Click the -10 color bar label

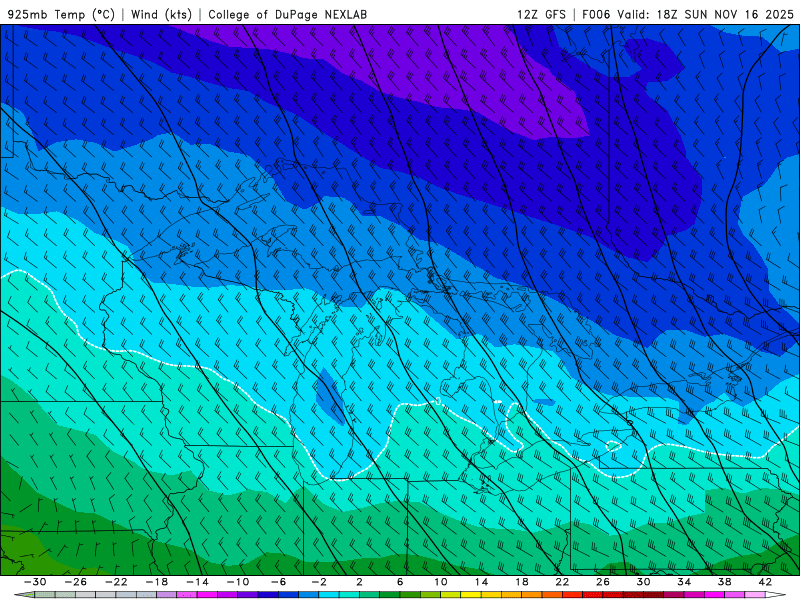point(238,582)
